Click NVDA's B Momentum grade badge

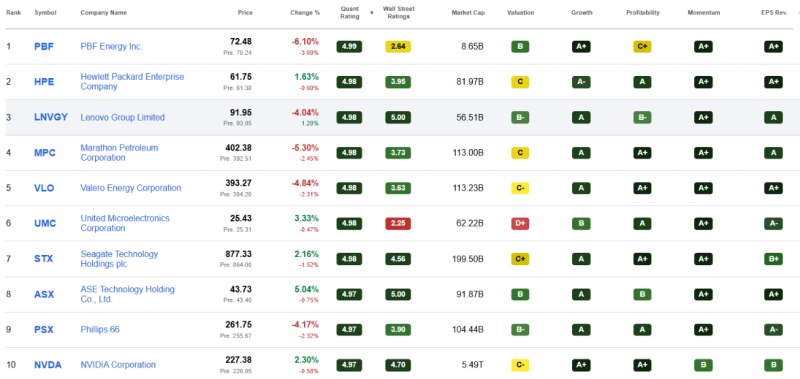click(703, 365)
